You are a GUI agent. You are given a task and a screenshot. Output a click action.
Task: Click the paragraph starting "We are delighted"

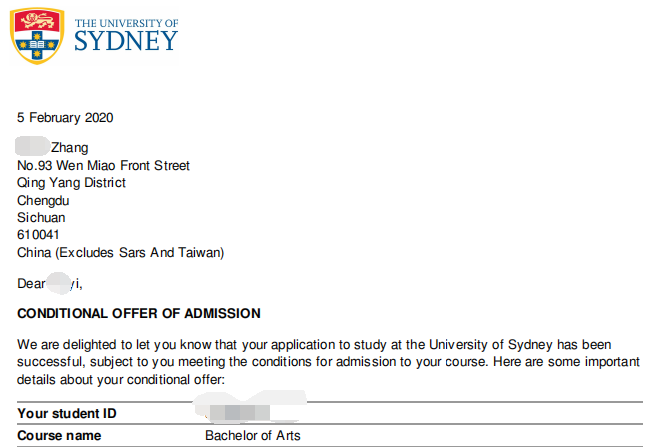click(329, 344)
